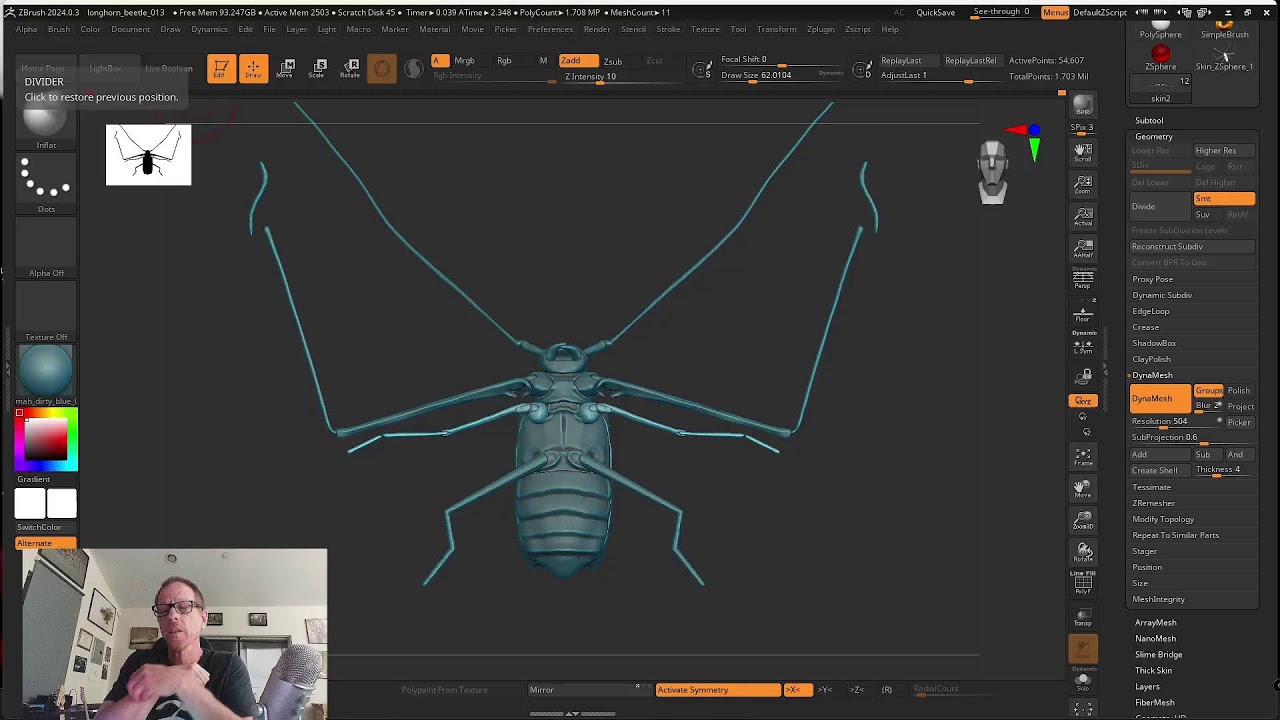Click the Rotate view navigation icon
The width and height of the screenshot is (1280, 720).
point(1083,552)
